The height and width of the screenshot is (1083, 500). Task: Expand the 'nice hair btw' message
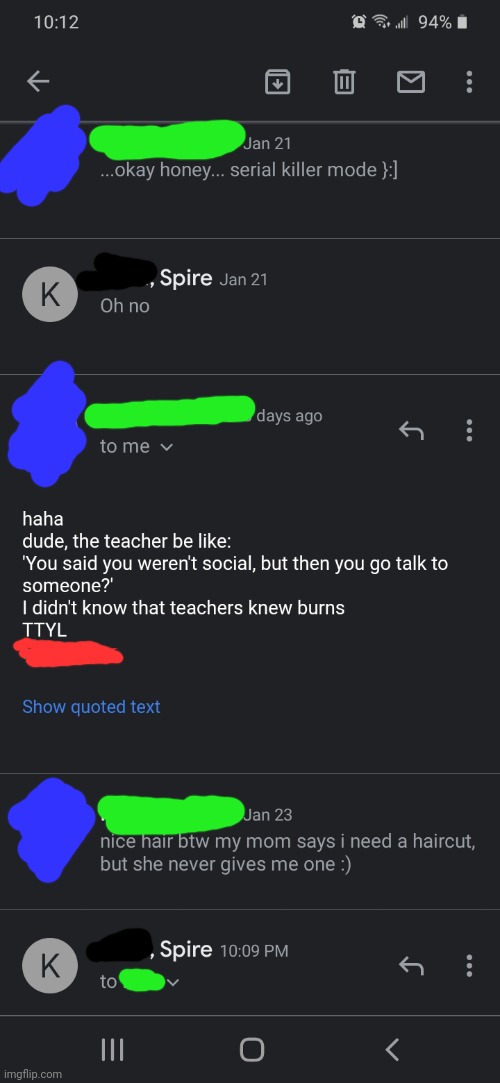tap(250, 841)
